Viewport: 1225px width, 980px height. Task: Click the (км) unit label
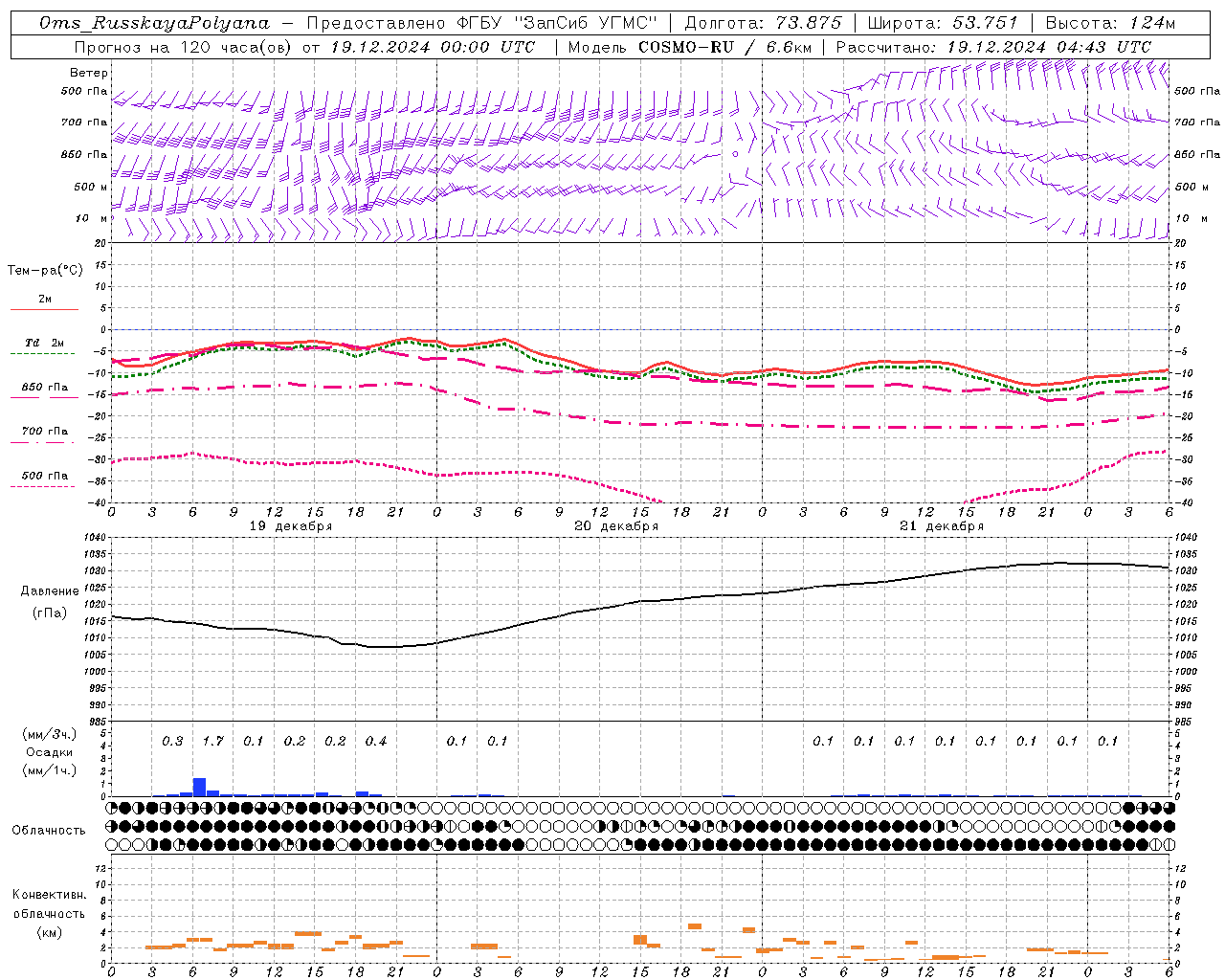tap(49, 932)
